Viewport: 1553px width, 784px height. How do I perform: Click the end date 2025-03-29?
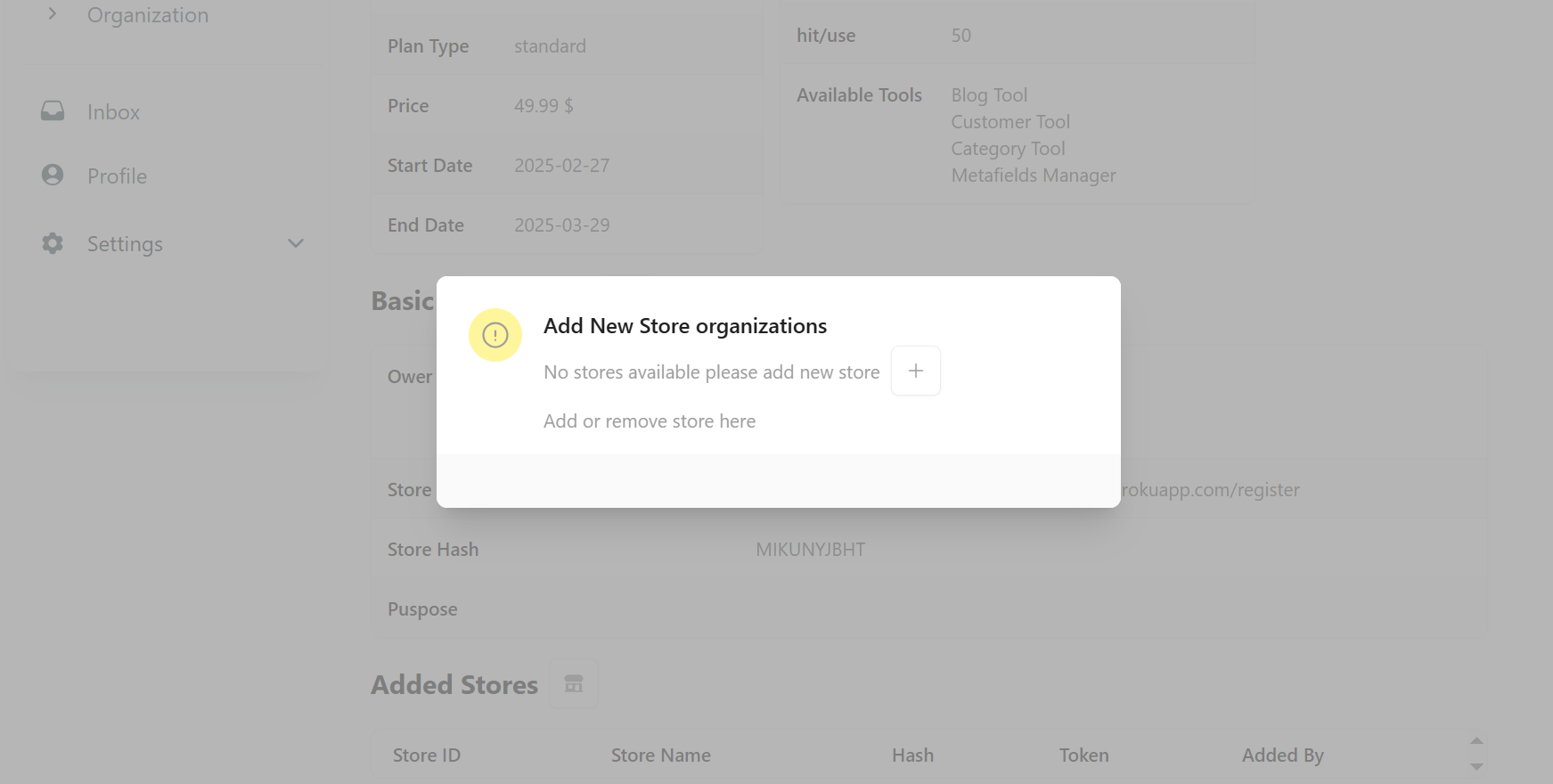[x=562, y=225]
